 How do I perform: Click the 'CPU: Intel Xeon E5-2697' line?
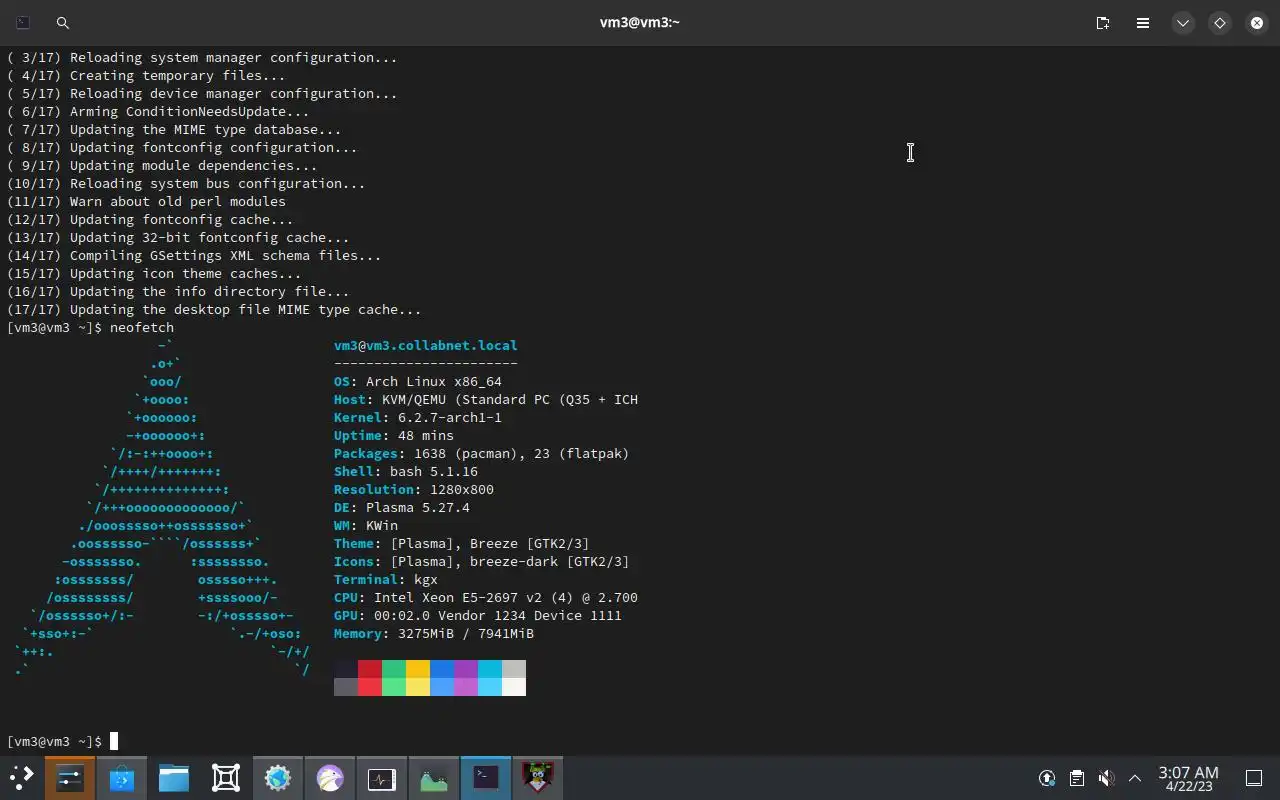[x=486, y=598]
